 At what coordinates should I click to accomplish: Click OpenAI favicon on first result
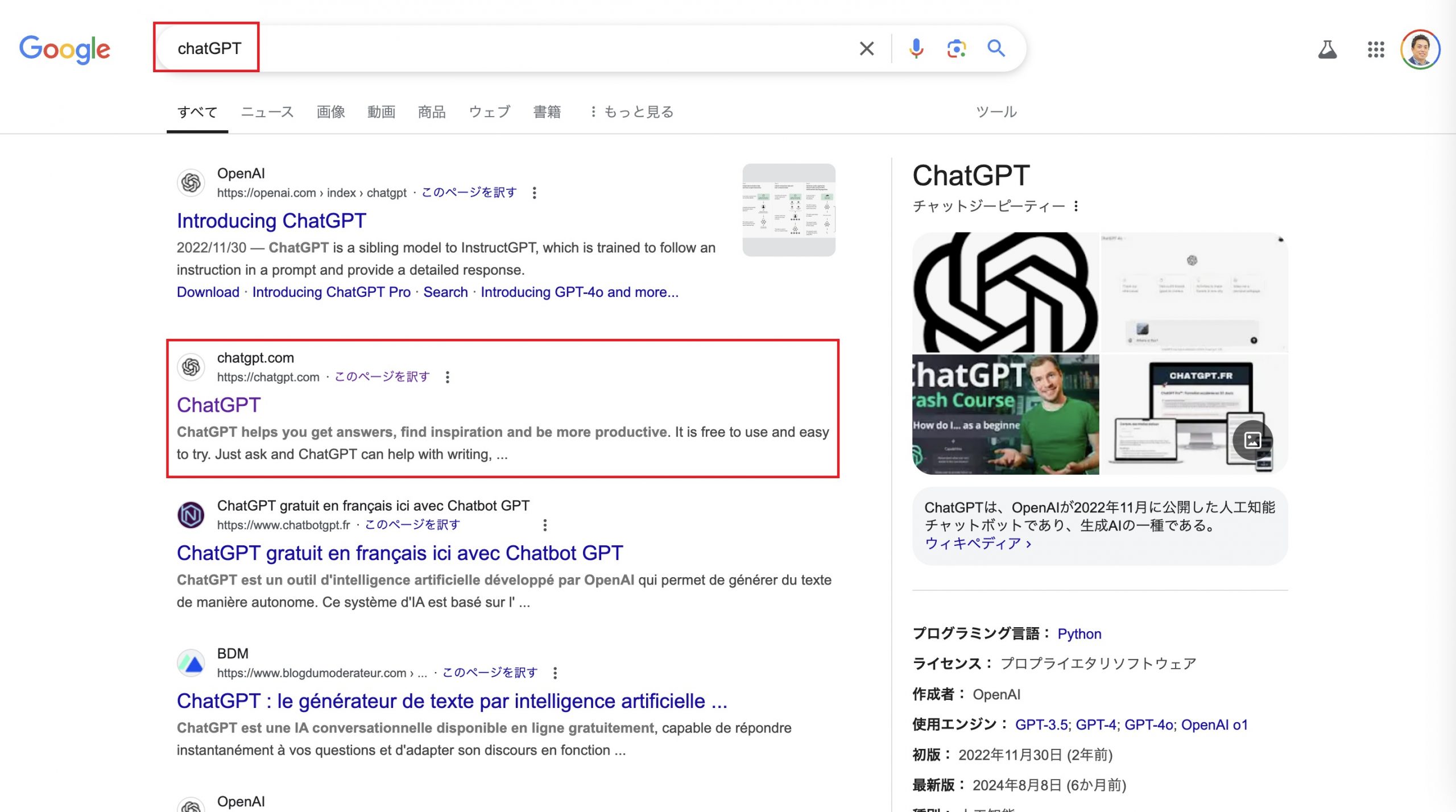(191, 183)
